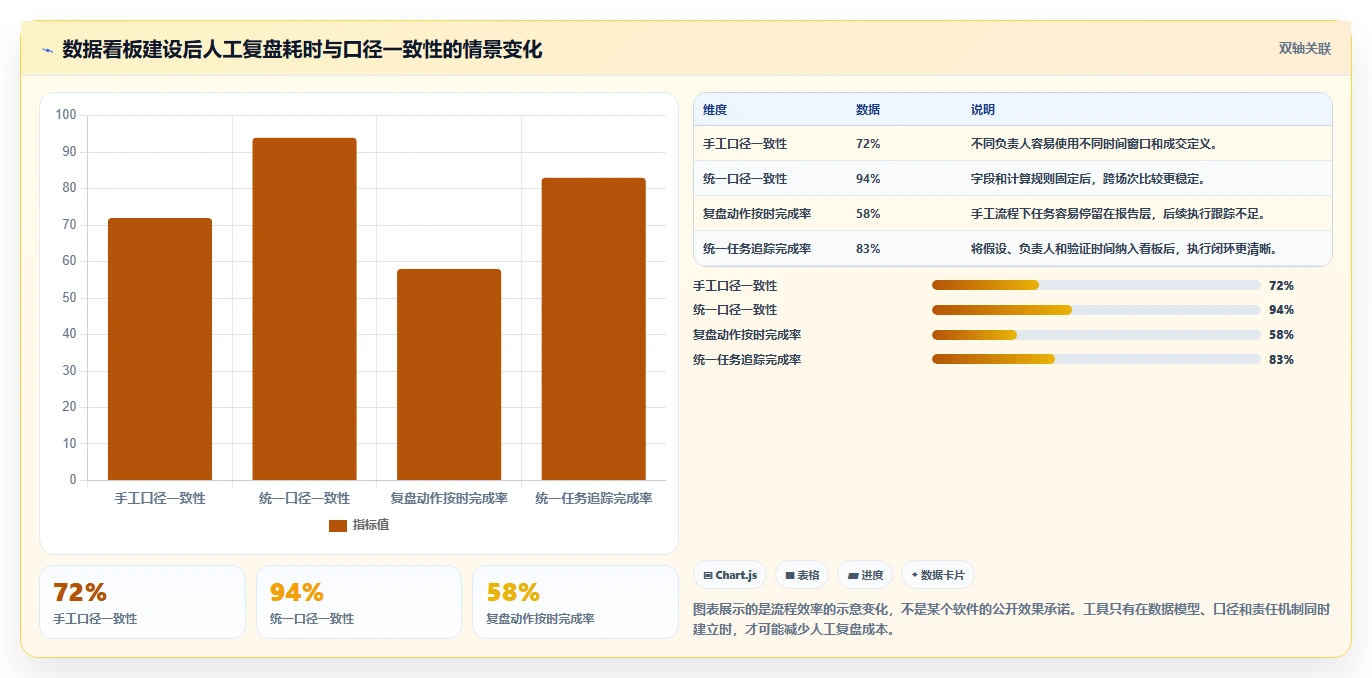Click the 双轴关联 label in header
The image size is (1372, 678).
point(1305,49)
